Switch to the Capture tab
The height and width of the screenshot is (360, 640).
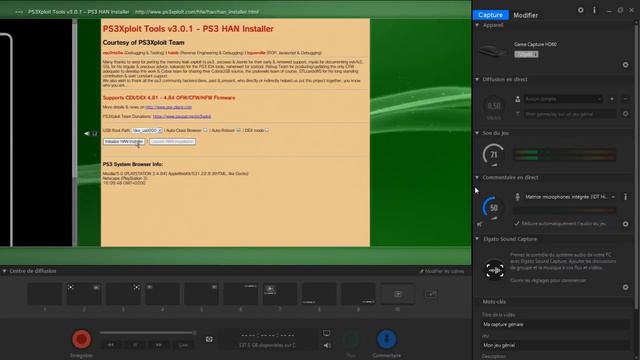(x=491, y=15)
